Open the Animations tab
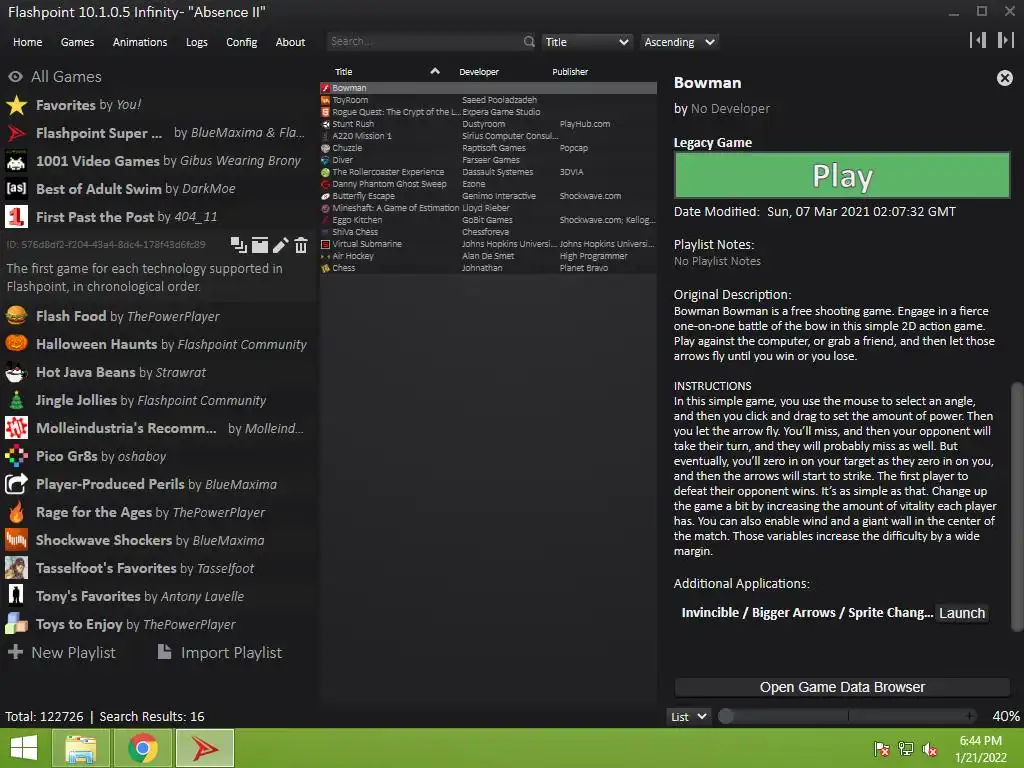The image size is (1024, 768). pyautogui.click(x=140, y=42)
